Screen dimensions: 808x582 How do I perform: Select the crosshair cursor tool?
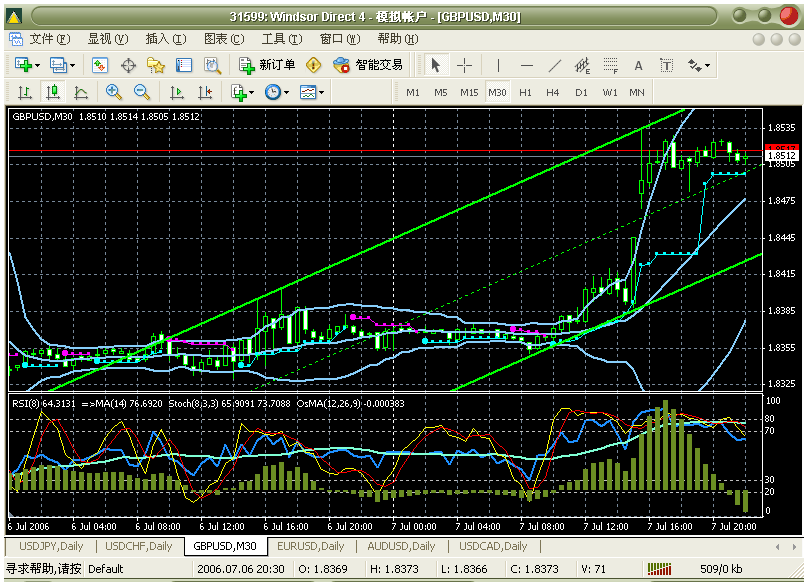465,65
